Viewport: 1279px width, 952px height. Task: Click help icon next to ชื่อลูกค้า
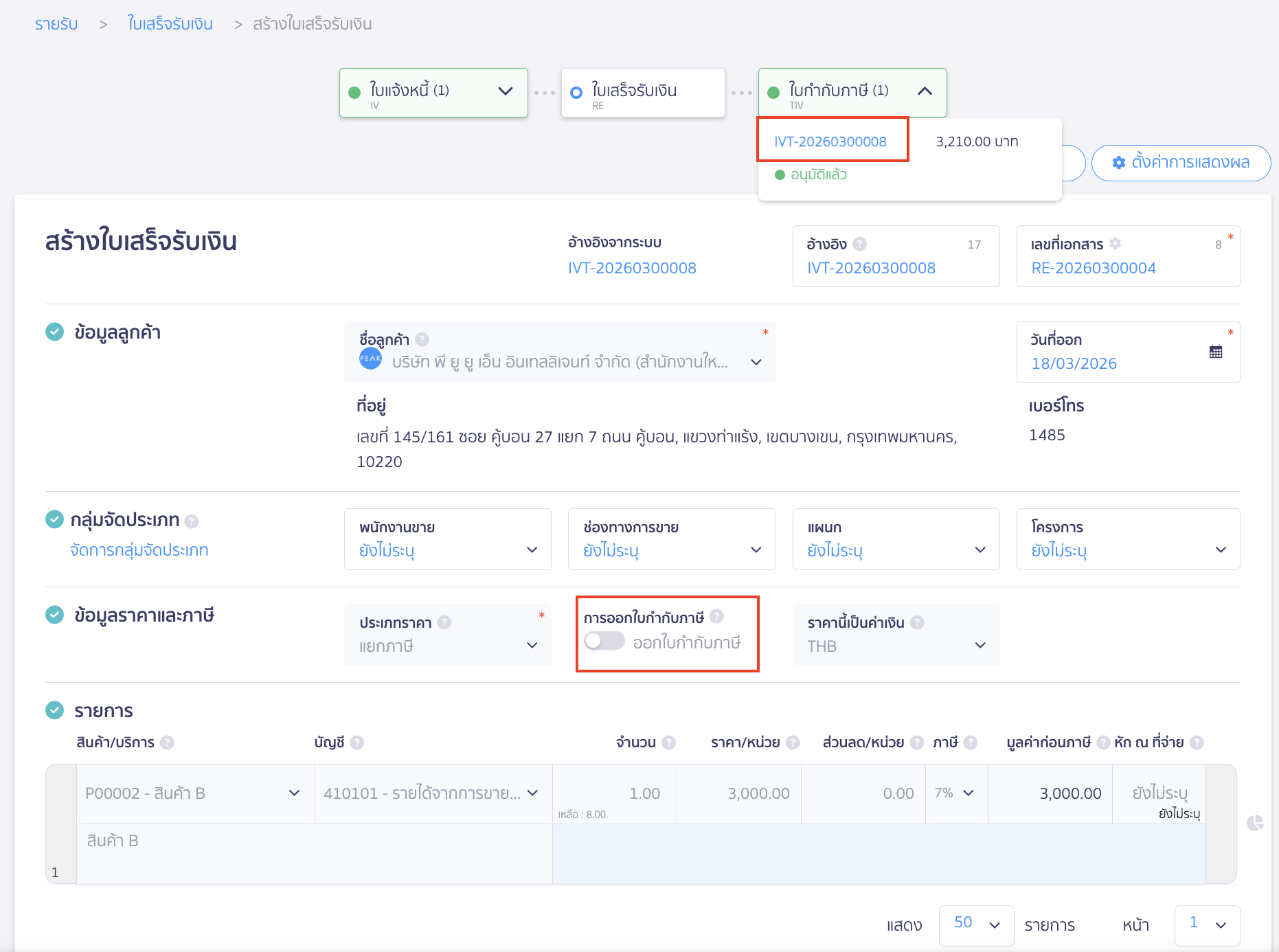pyautogui.click(x=422, y=339)
